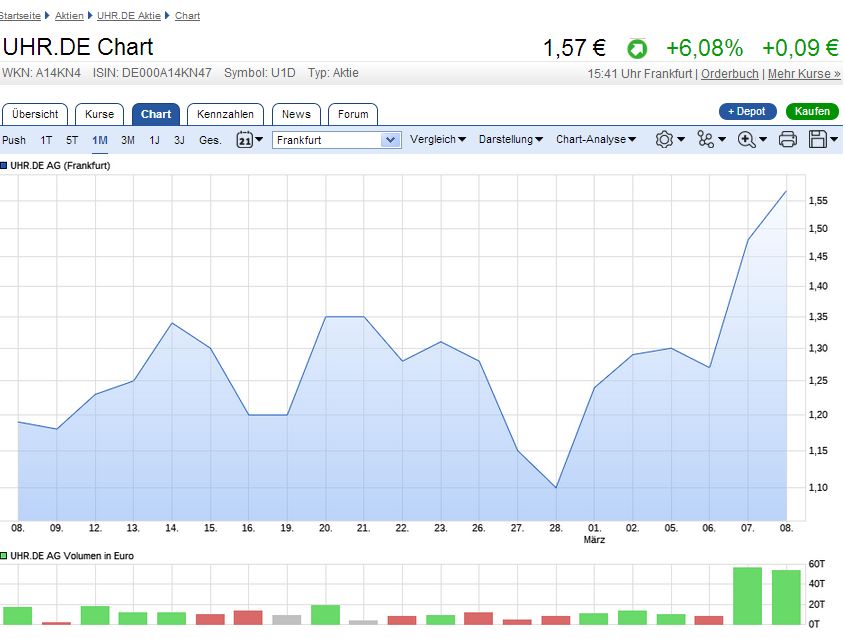Click the floppy disk save icon
The height and width of the screenshot is (639, 845).
[818, 140]
